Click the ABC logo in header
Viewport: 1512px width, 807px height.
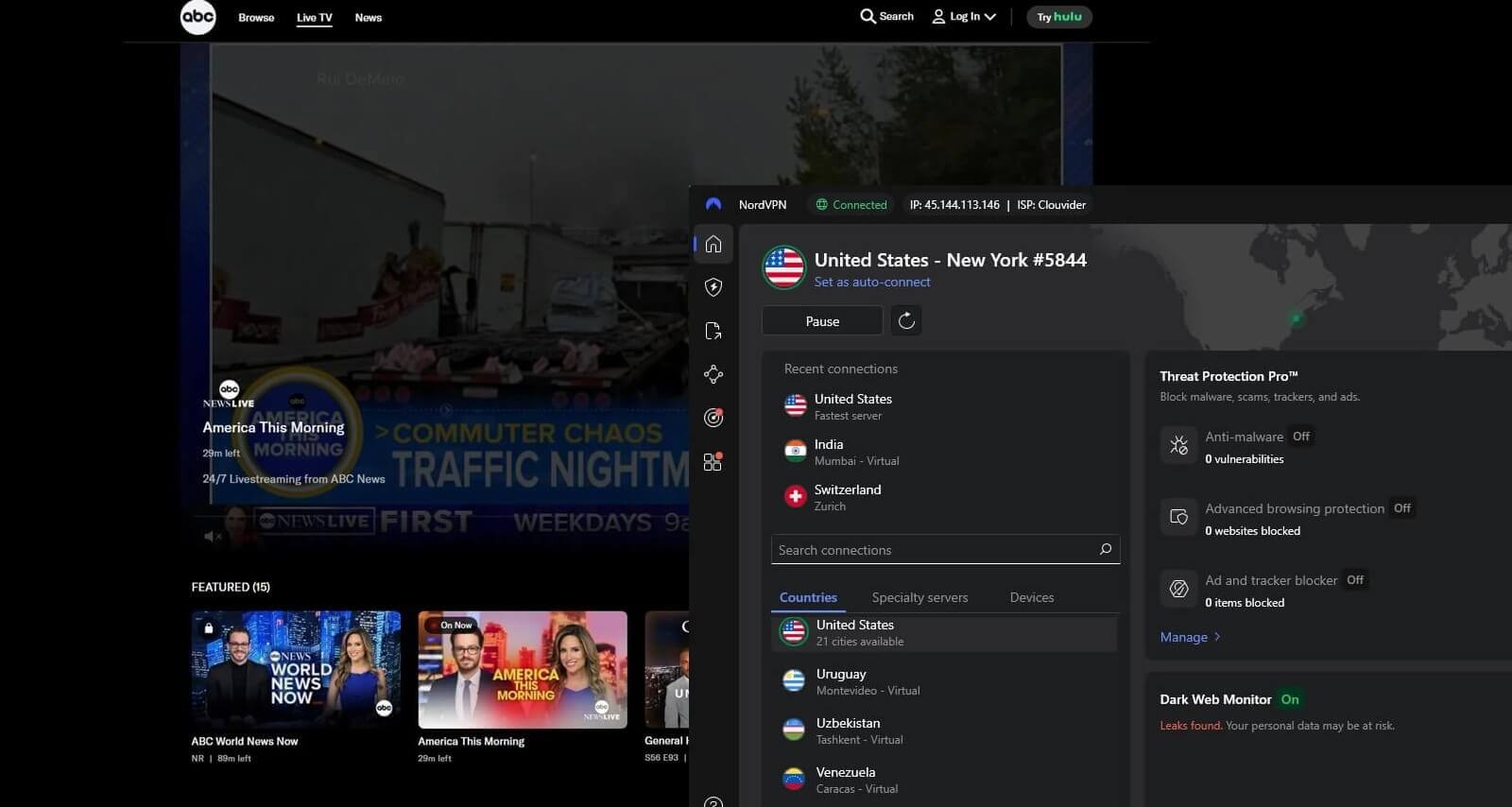click(198, 17)
